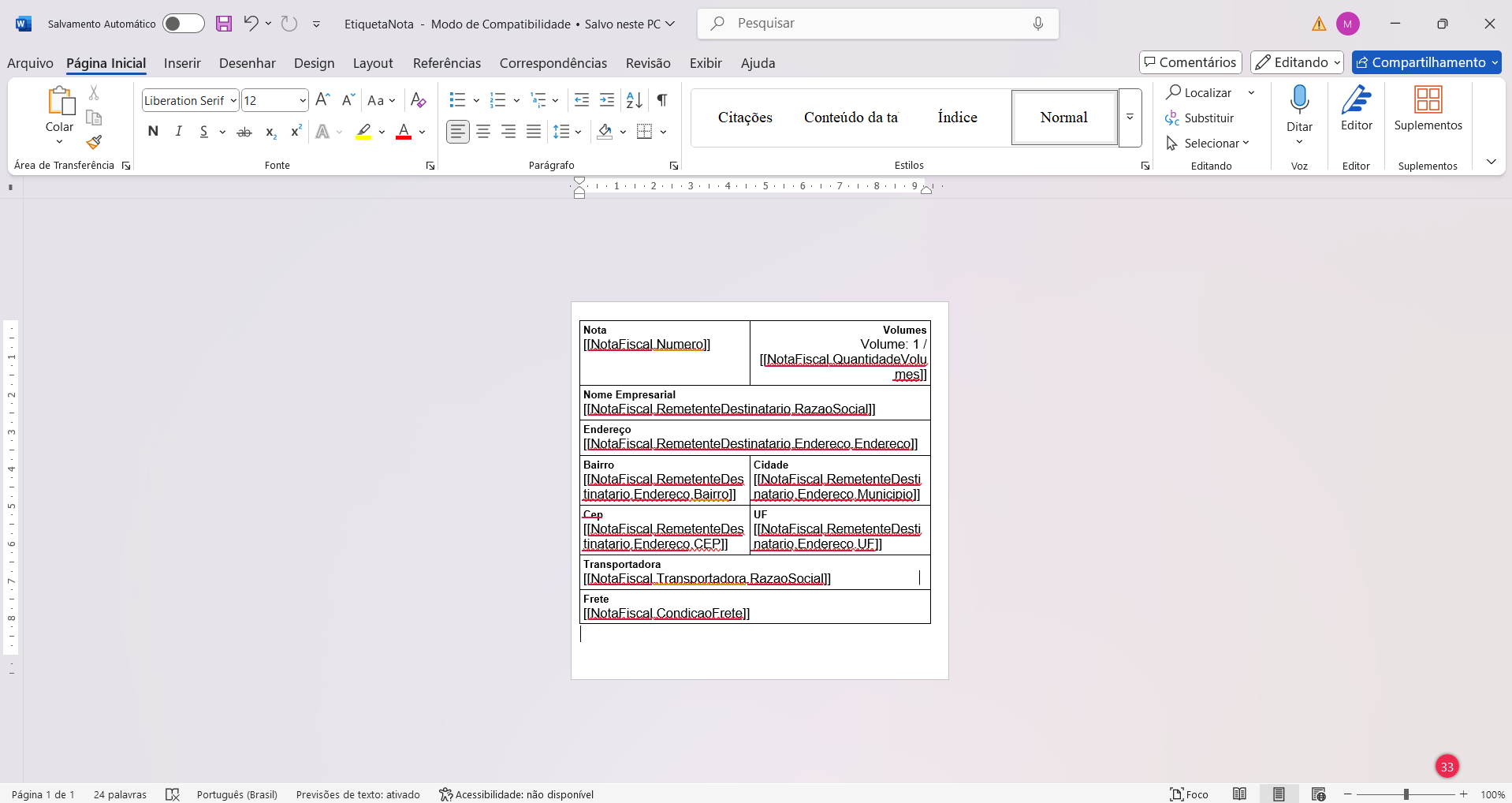Launch the Editor pen icon
This screenshot has width=1512, height=803.
click(x=1356, y=109)
